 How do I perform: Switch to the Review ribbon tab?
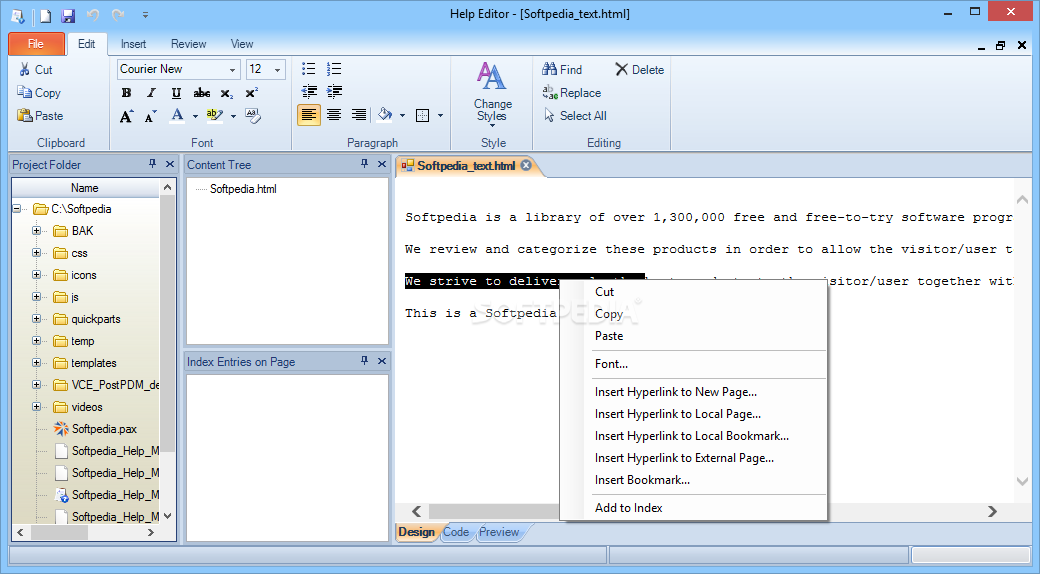pos(188,44)
